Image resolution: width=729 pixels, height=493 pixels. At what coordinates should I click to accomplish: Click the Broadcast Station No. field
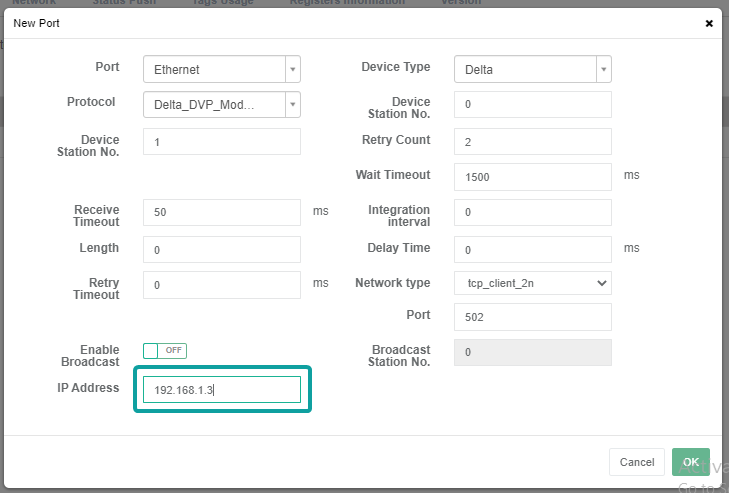coord(532,353)
